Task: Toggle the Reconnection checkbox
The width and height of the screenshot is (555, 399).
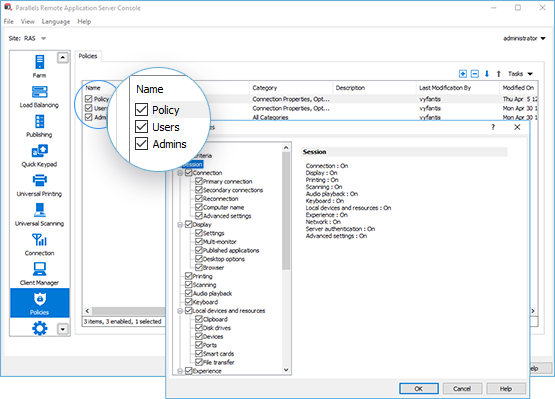Action: (x=199, y=199)
